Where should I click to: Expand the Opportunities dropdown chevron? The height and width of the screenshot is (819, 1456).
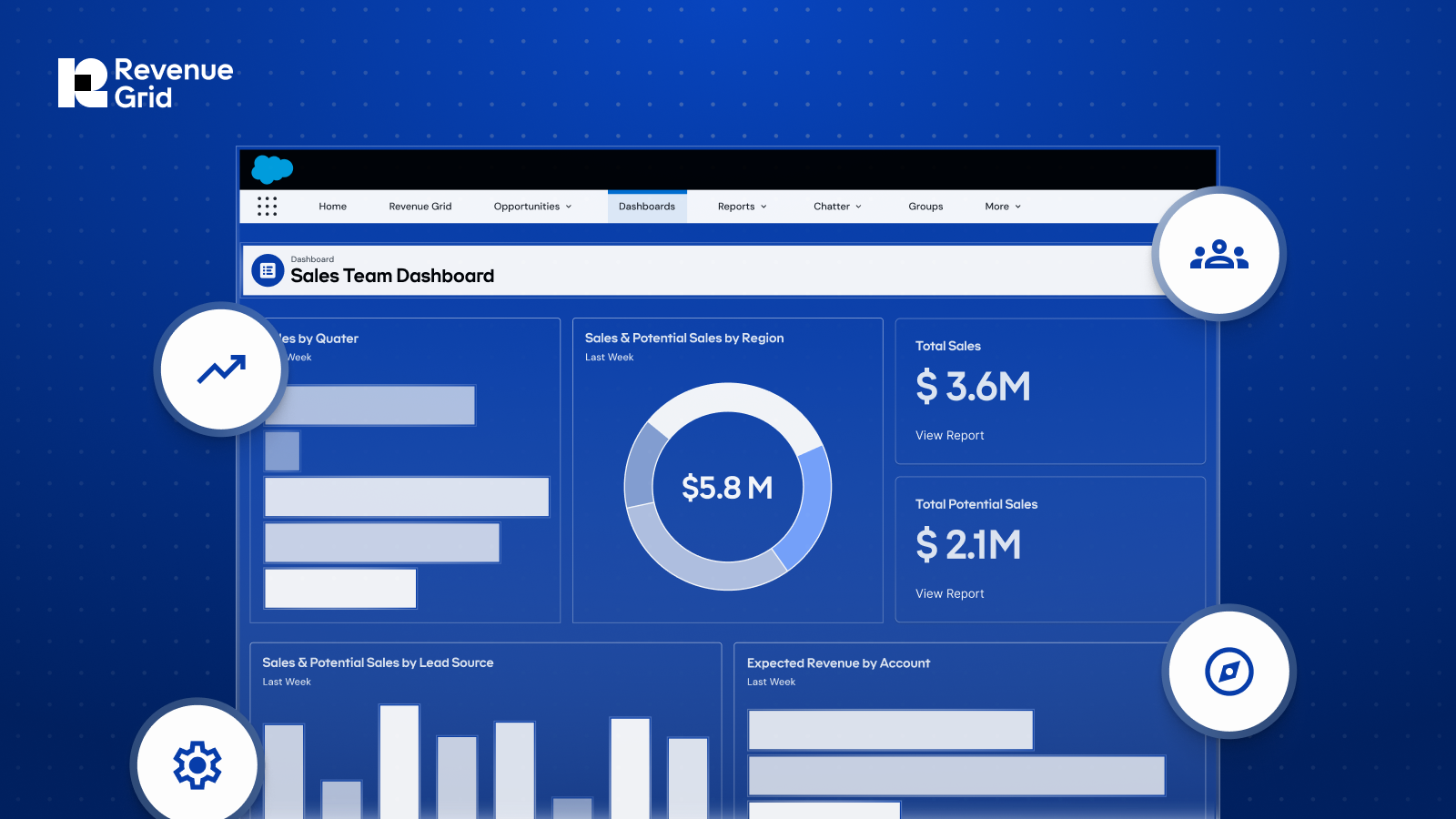coord(569,207)
